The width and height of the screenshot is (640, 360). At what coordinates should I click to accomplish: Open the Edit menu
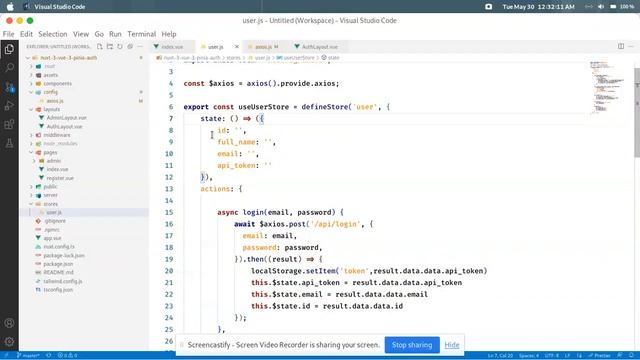[26, 34]
